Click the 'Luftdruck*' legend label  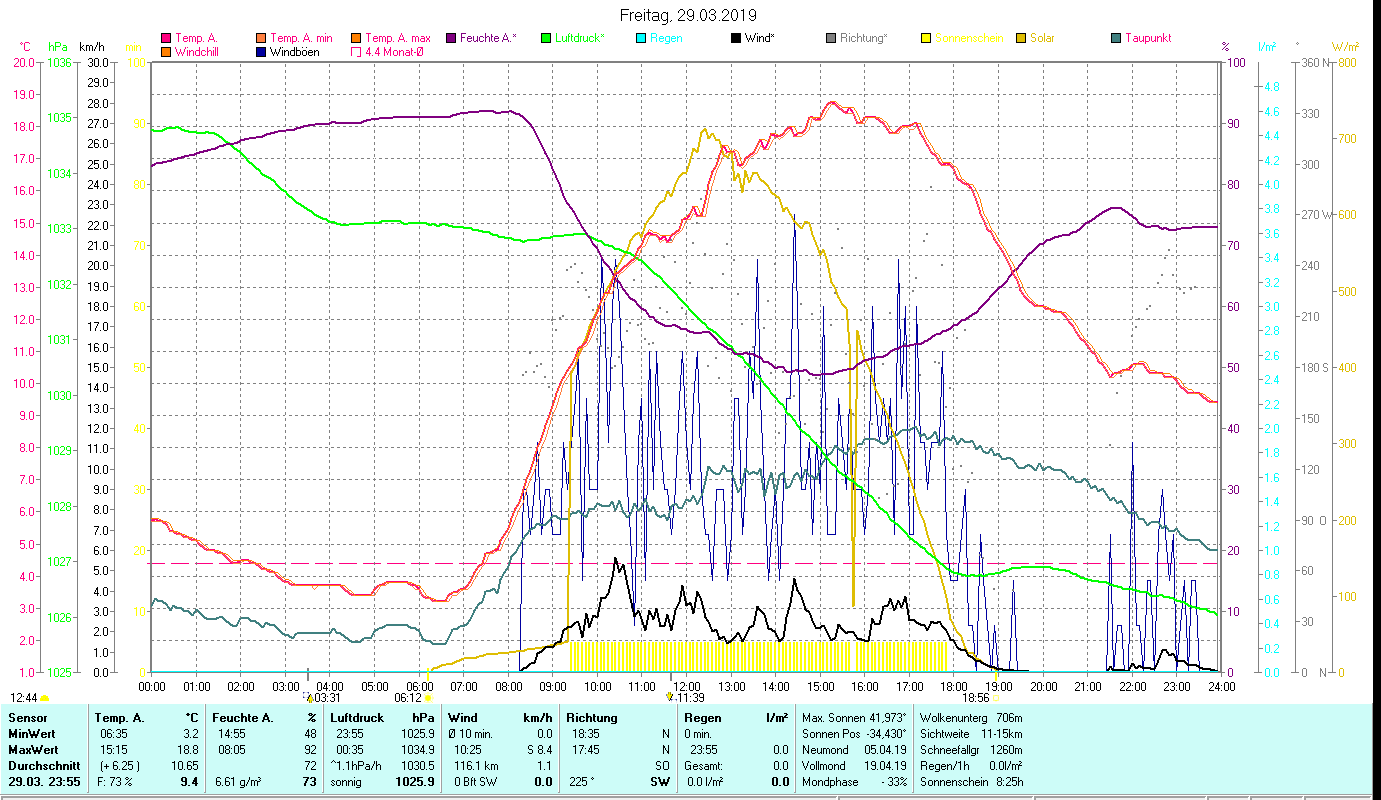point(580,38)
